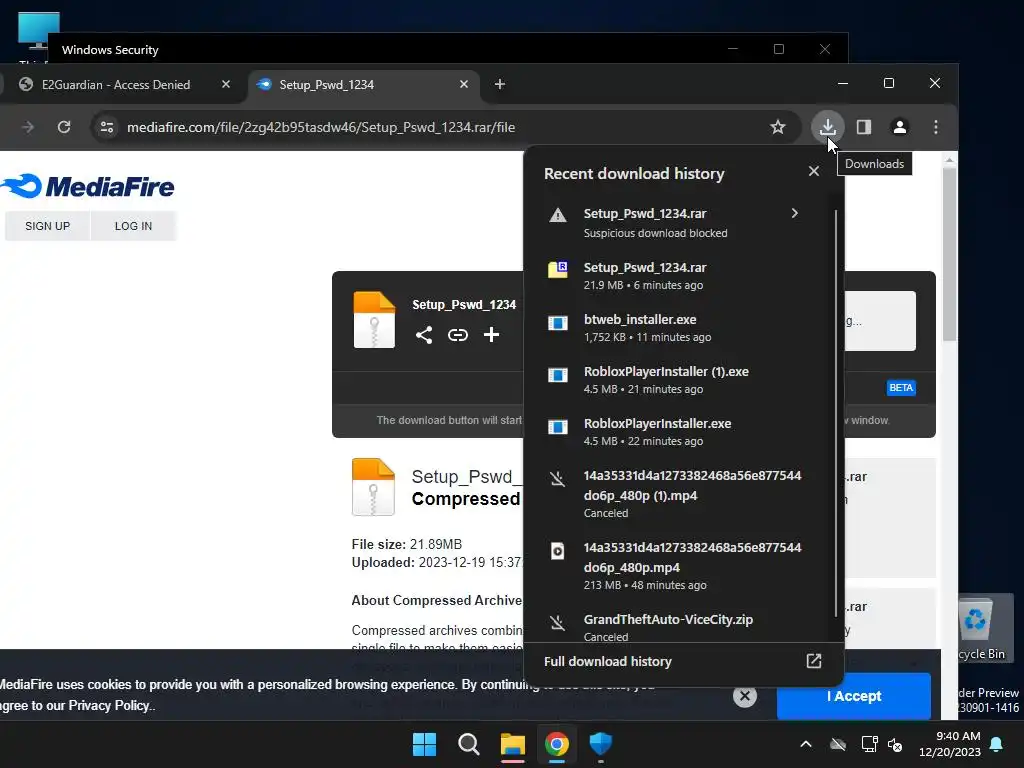1024x768 pixels.
Task: Switch to E2Guardian - Access Denied tab
Action: (116, 84)
